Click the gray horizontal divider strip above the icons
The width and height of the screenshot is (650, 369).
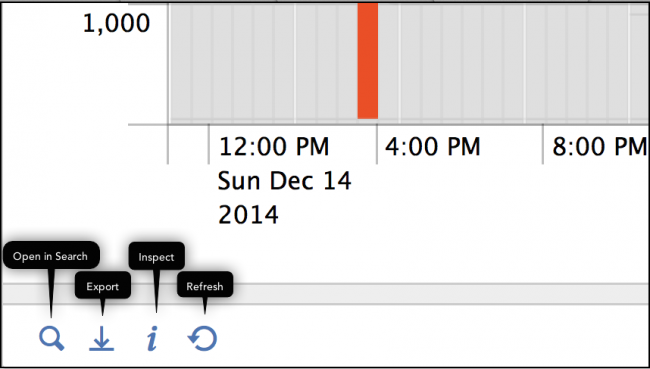coord(325,294)
